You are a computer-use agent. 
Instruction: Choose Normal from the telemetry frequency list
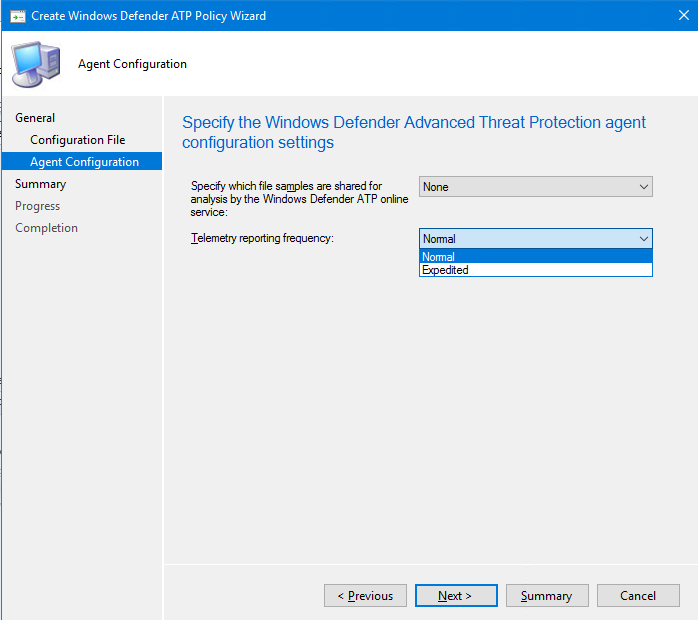pyautogui.click(x=535, y=257)
